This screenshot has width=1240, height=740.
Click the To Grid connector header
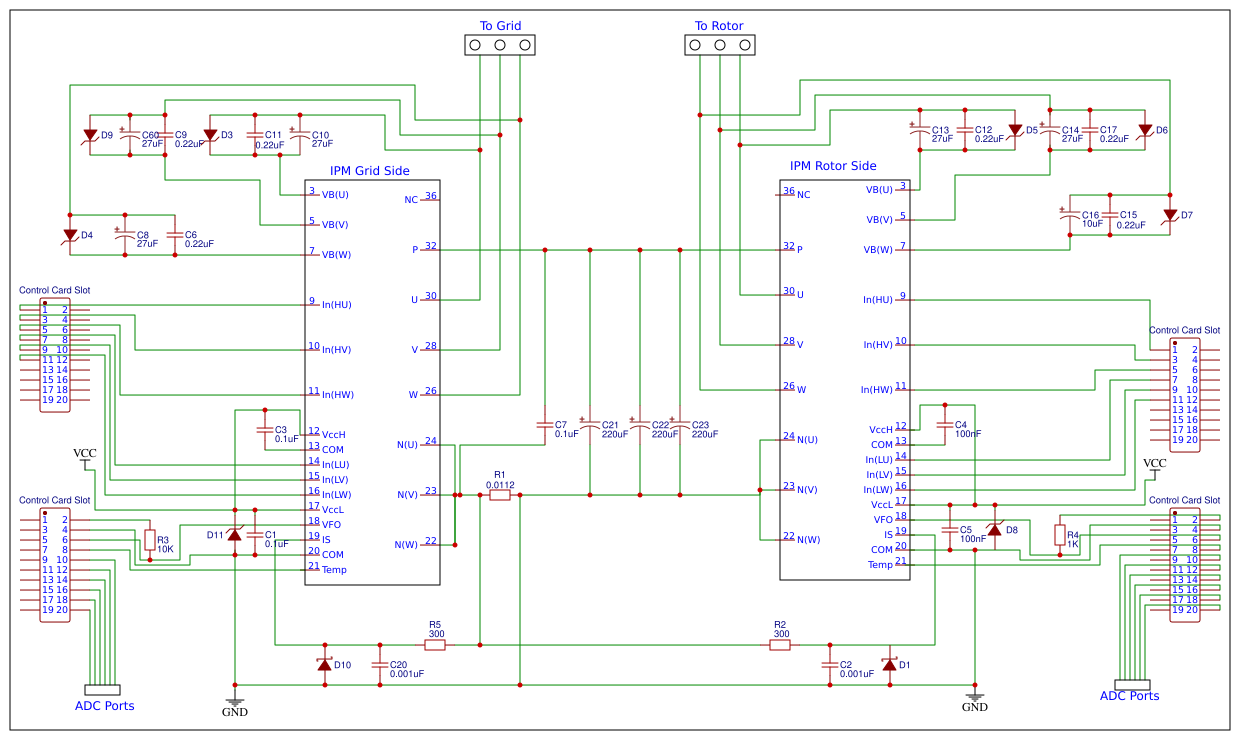click(x=500, y=44)
